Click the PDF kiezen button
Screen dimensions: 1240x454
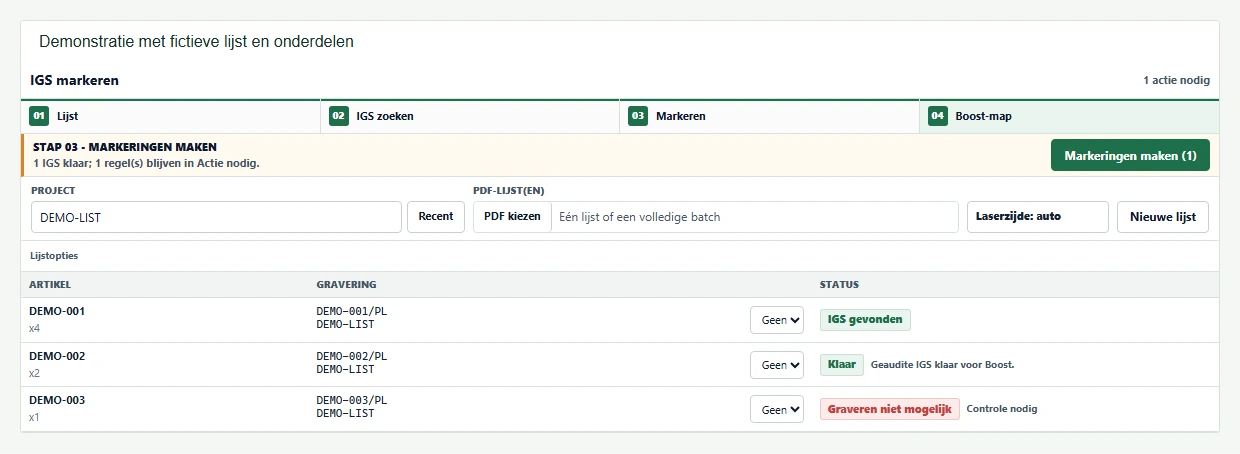(x=512, y=217)
